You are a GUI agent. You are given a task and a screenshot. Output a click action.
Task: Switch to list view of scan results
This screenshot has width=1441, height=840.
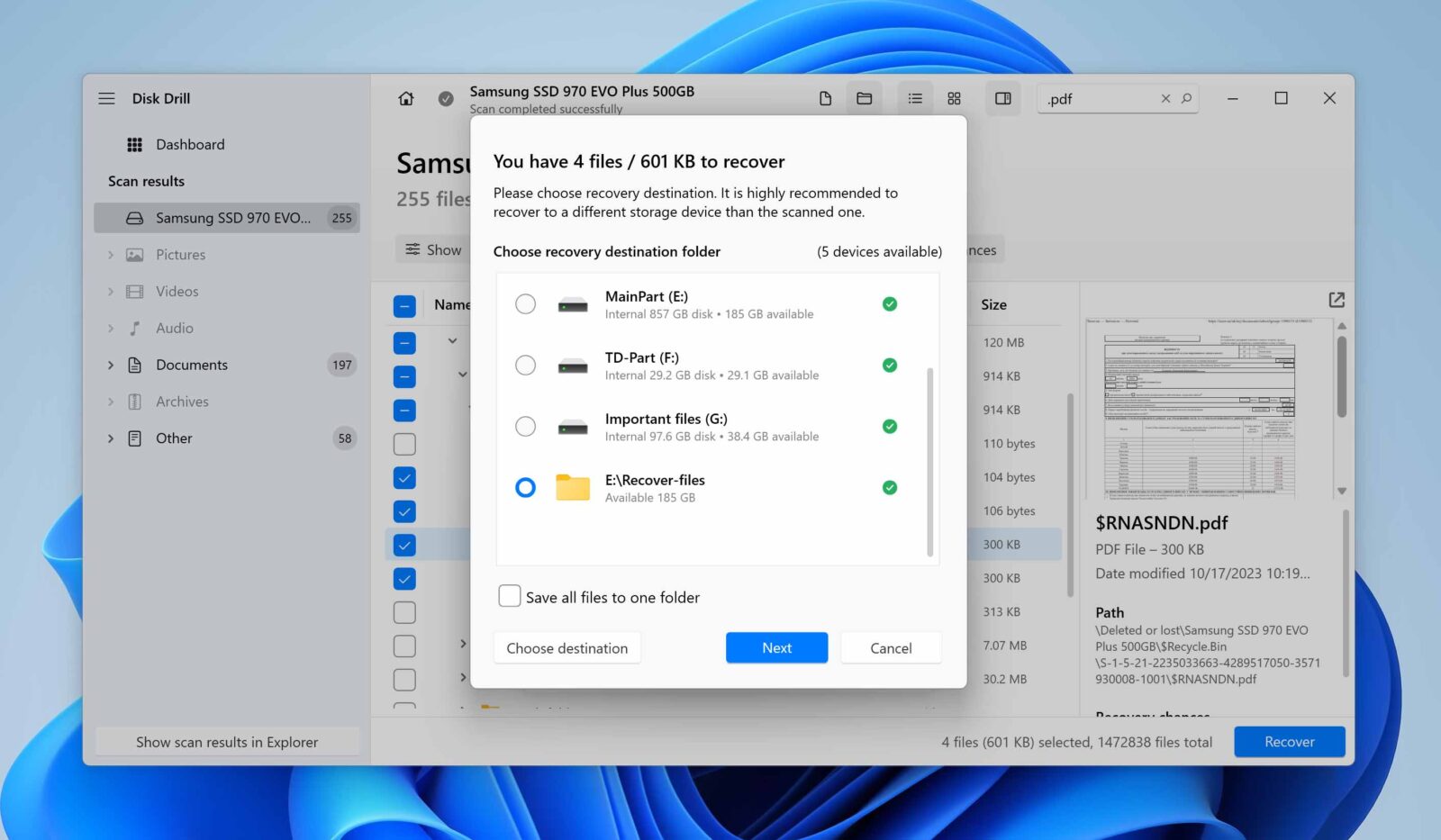(x=914, y=98)
